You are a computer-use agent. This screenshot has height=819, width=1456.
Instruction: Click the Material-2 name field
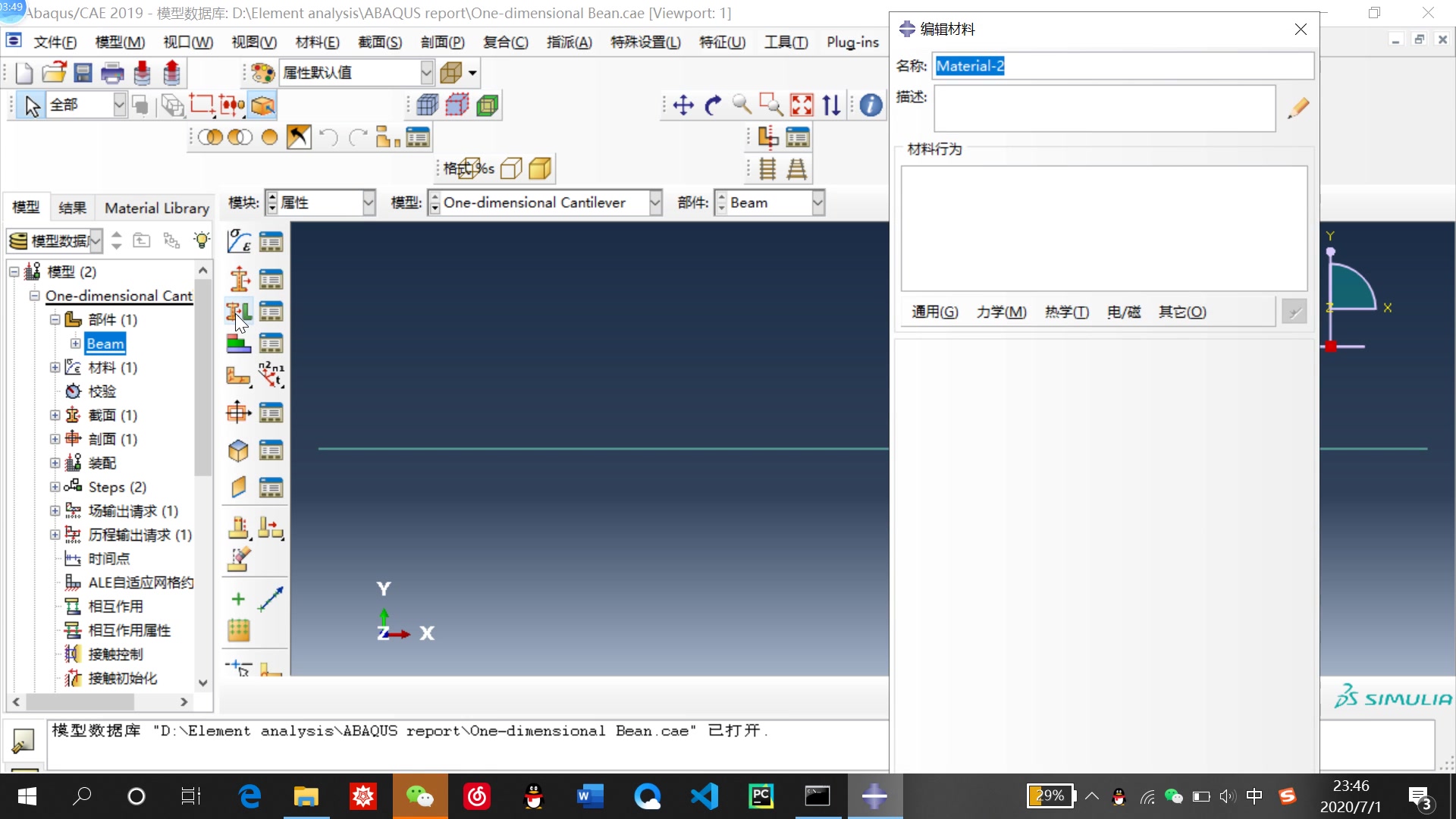[1123, 66]
